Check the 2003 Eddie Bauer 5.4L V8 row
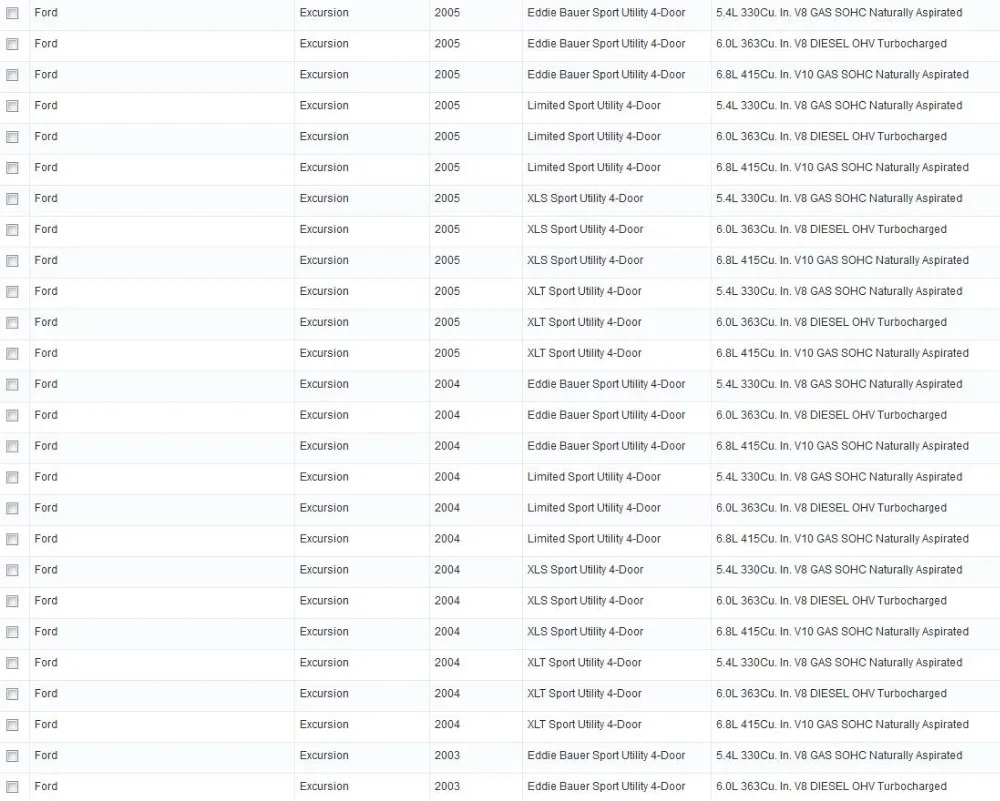The image size is (1000, 801). point(12,756)
